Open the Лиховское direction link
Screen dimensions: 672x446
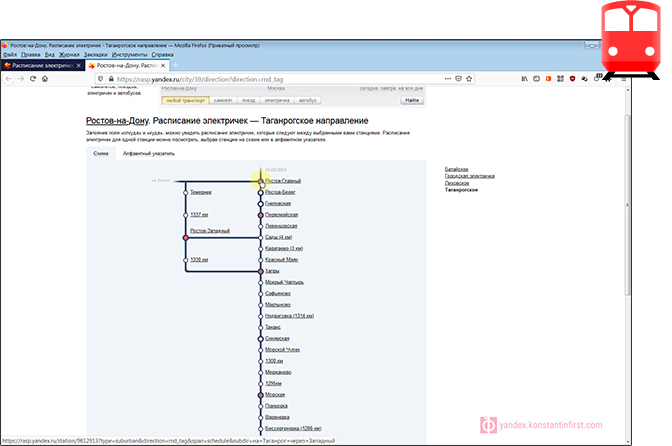tap(457, 183)
